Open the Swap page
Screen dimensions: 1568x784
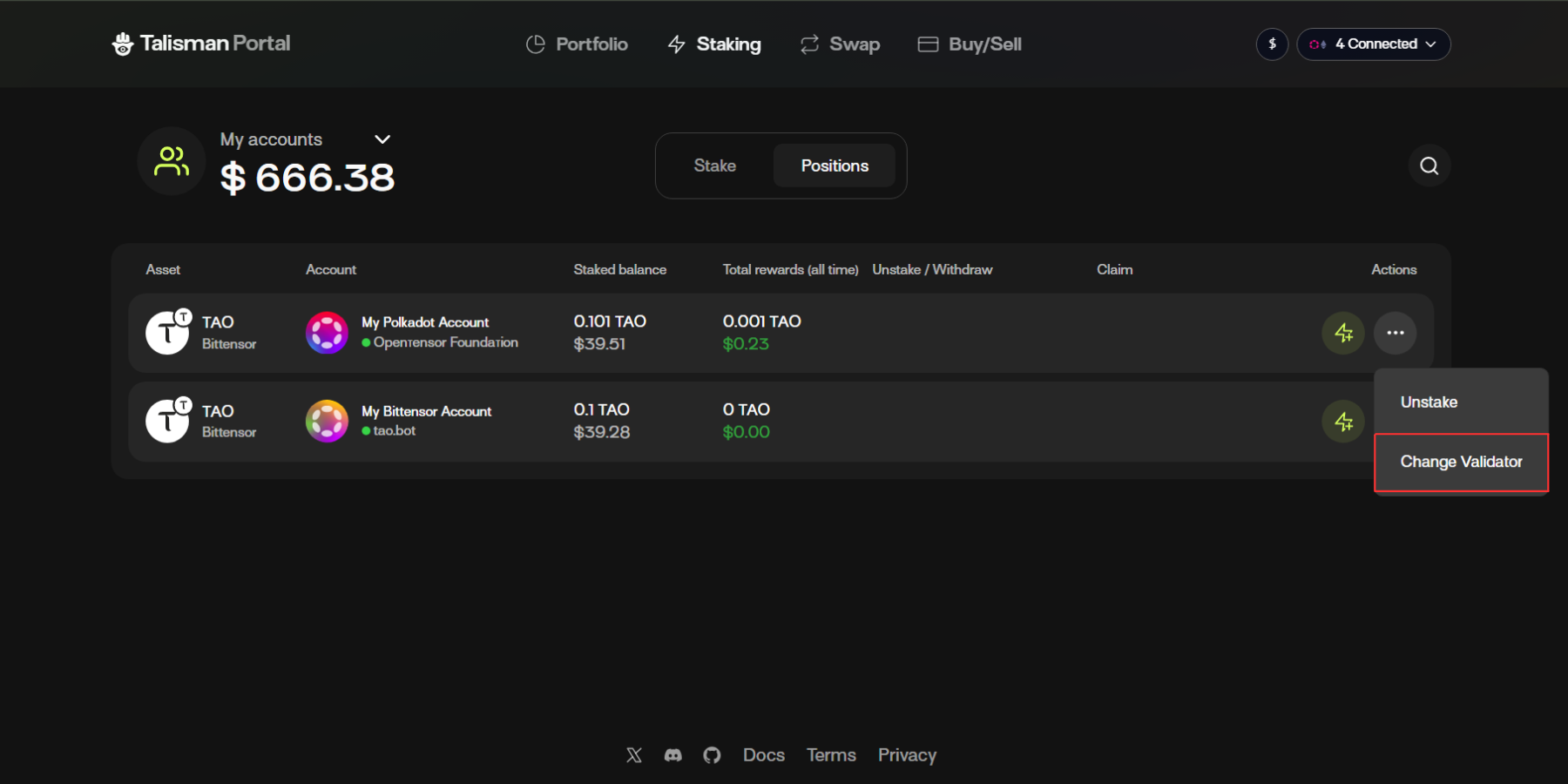coord(840,44)
